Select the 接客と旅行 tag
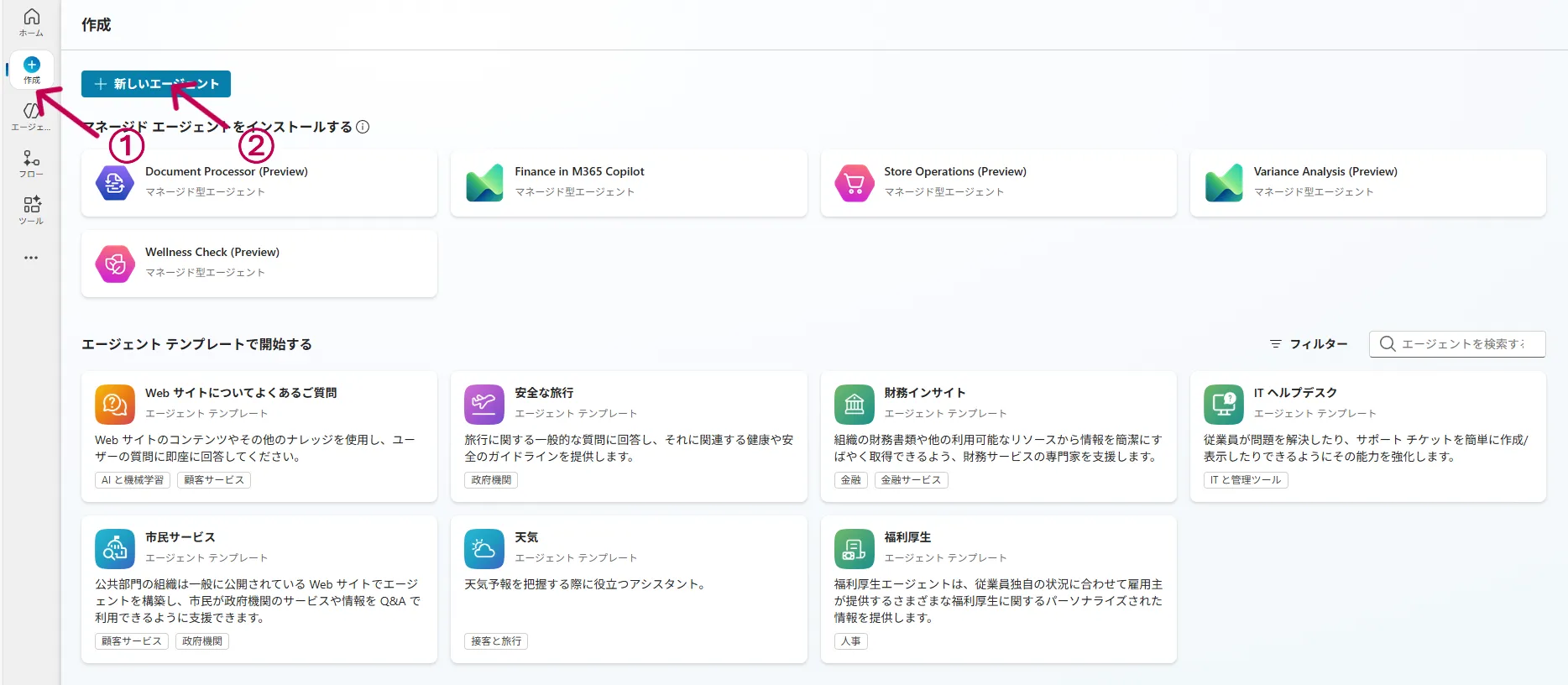Screen dimensions: 1568x685 (496, 641)
